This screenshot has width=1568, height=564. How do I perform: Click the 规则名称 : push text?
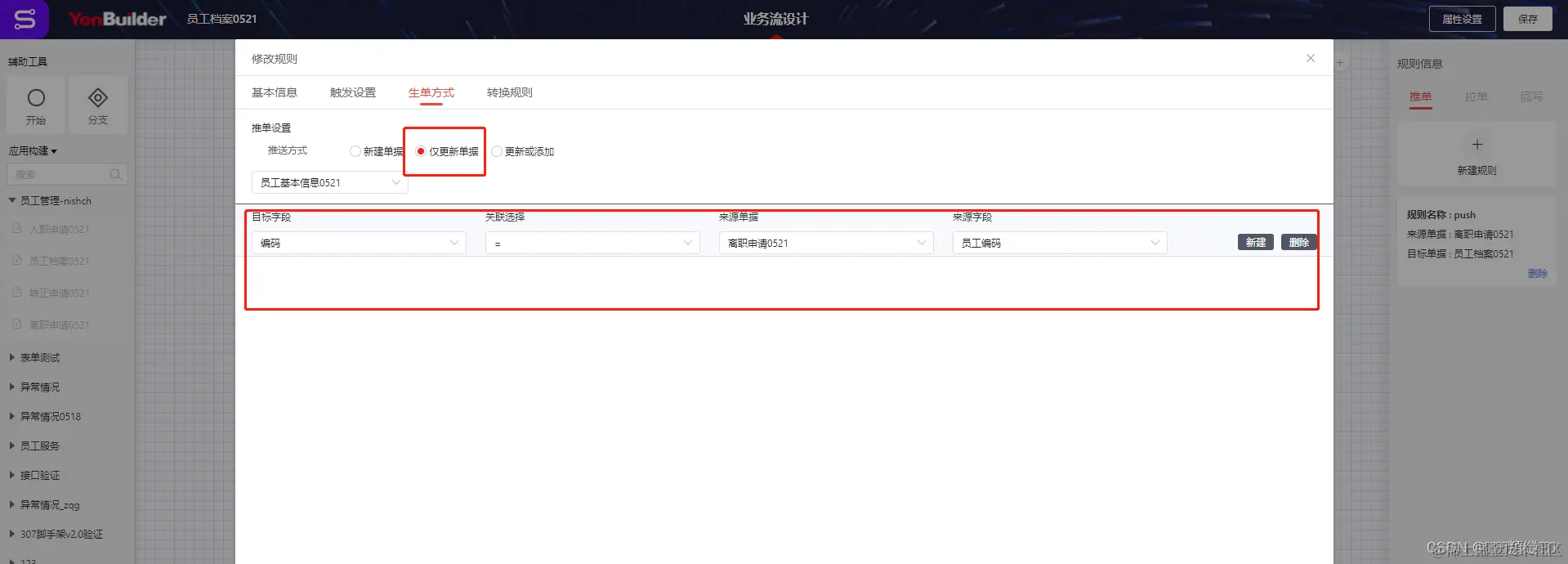(1441, 214)
